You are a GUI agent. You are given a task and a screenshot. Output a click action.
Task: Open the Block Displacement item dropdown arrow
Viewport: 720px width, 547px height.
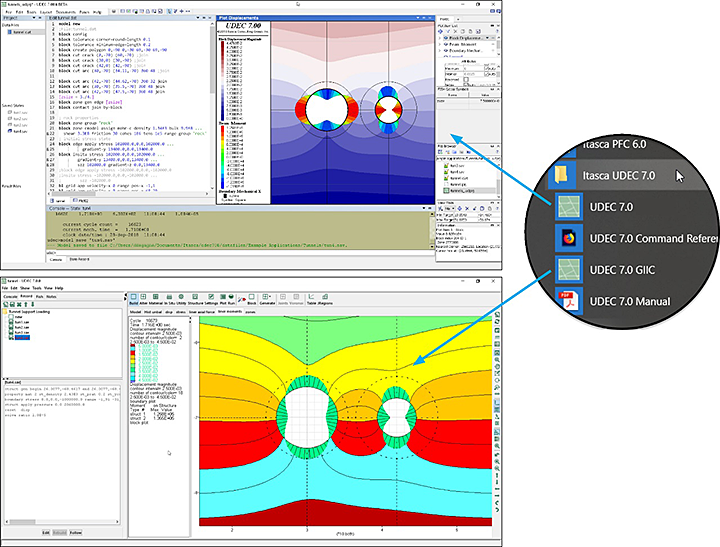[488, 38]
